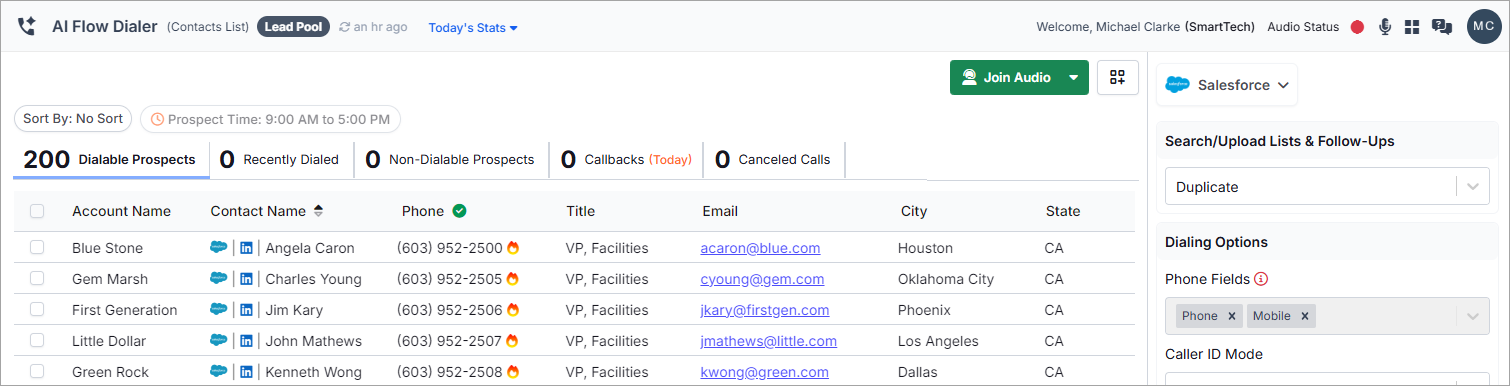Open the help chat icon
The height and width of the screenshot is (386, 1510).
tap(1442, 27)
